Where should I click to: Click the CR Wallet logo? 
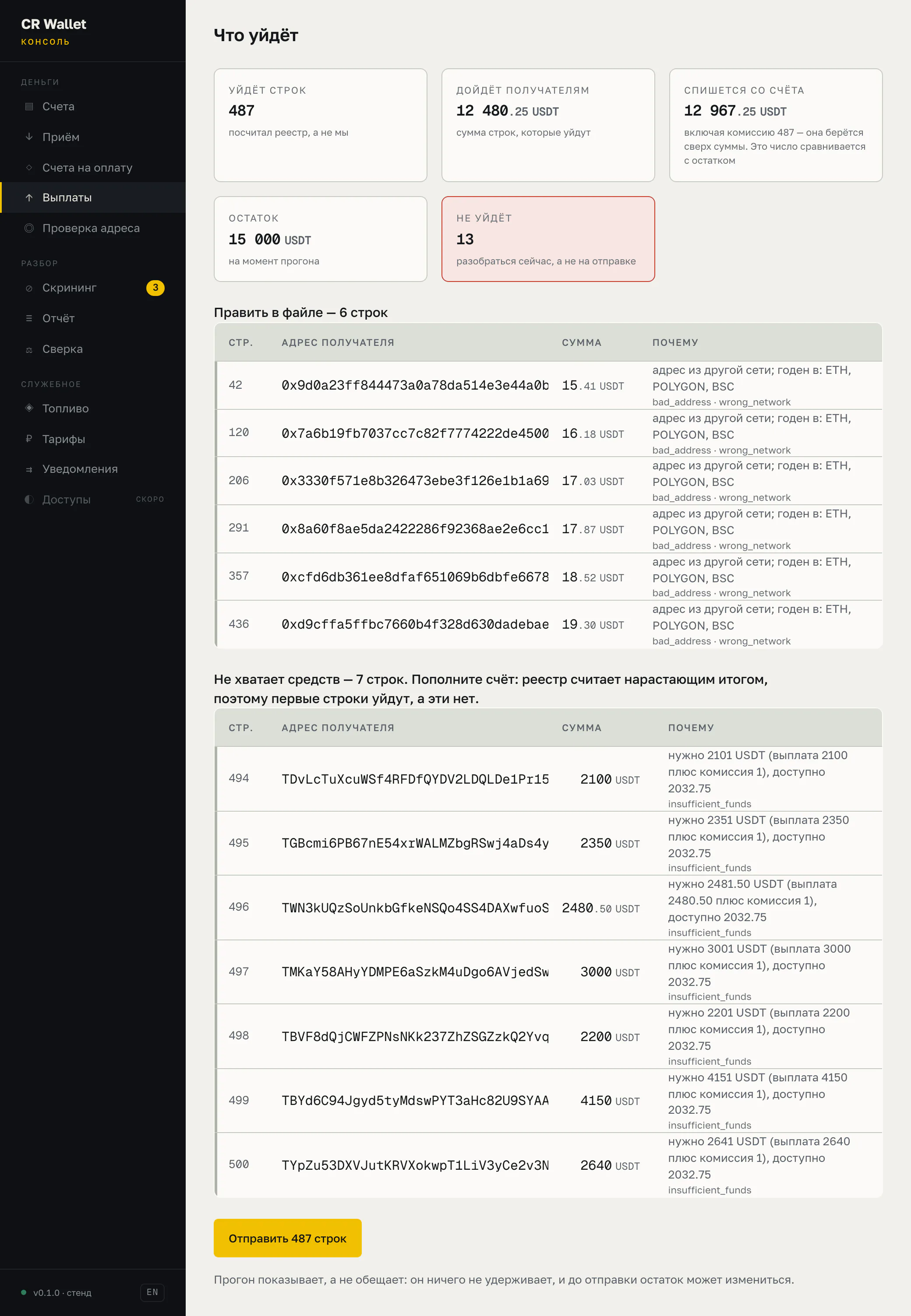pos(54,25)
